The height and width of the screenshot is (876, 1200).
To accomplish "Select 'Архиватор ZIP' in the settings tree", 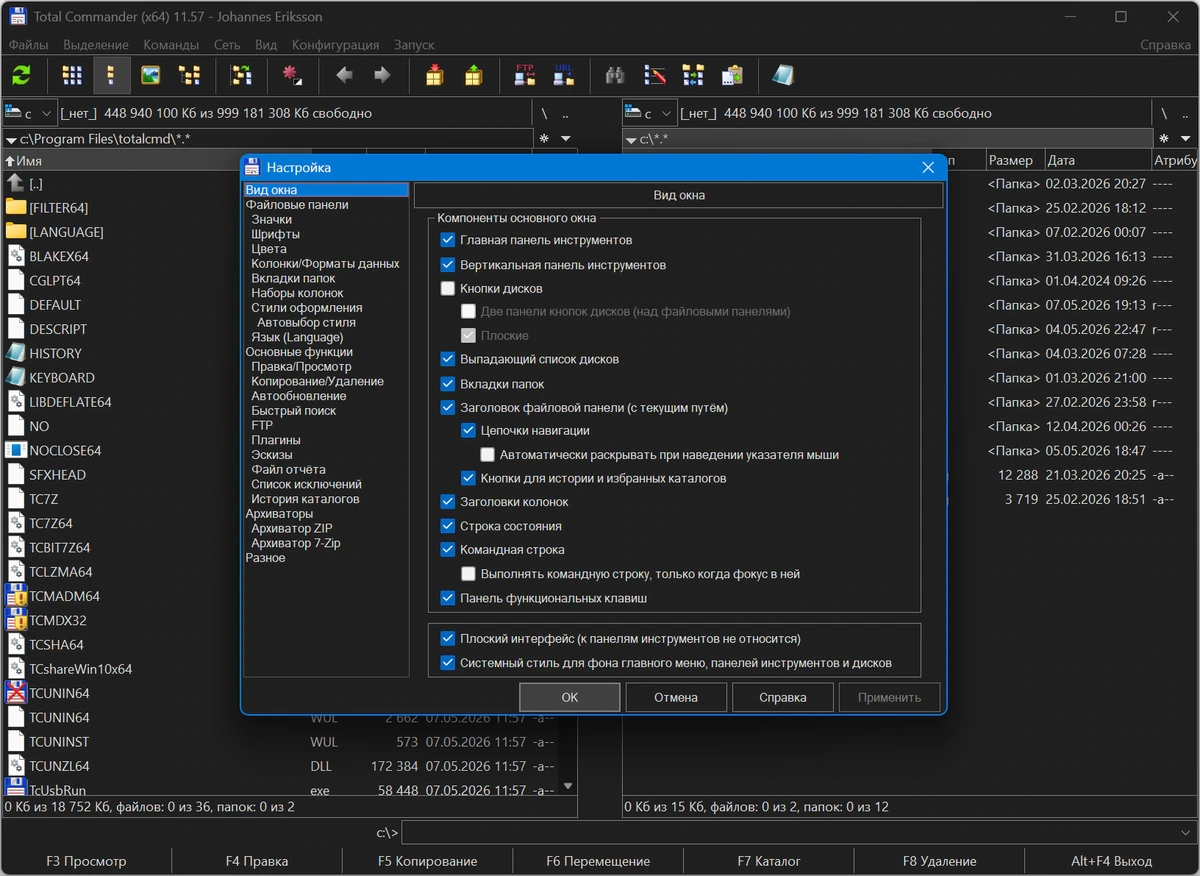I will (292, 528).
